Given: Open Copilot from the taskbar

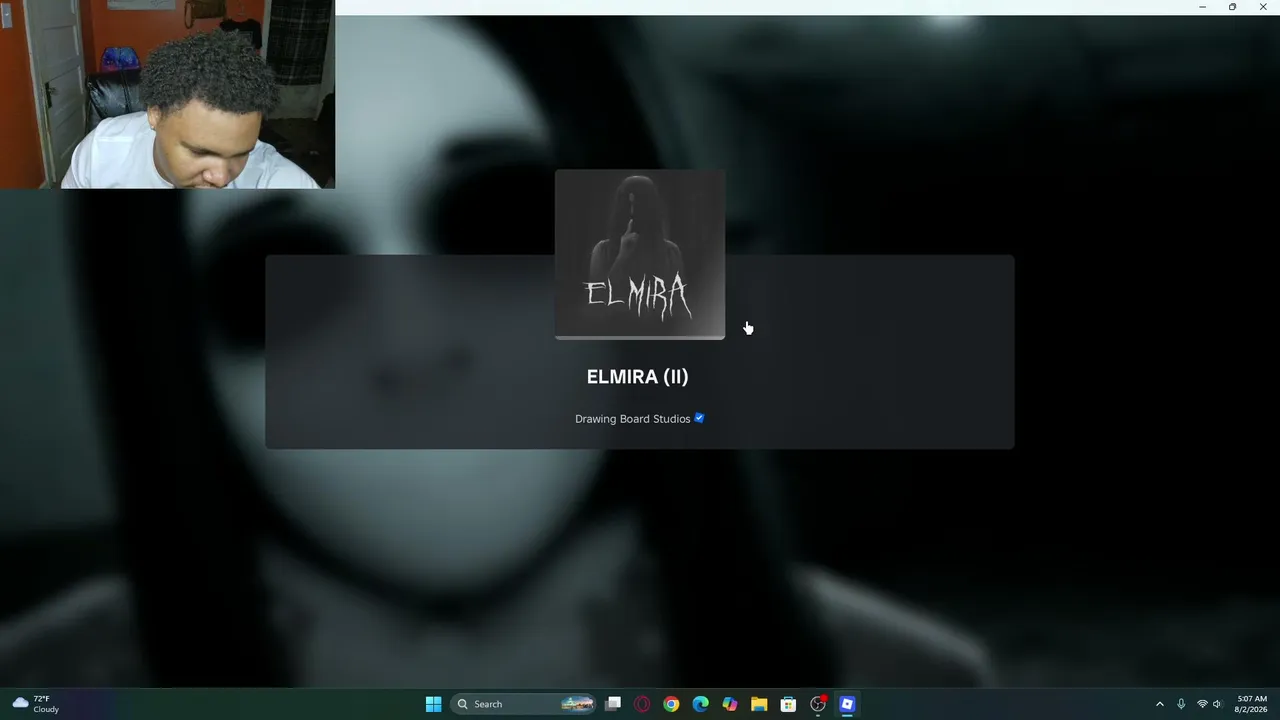Looking at the screenshot, I should coord(730,704).
